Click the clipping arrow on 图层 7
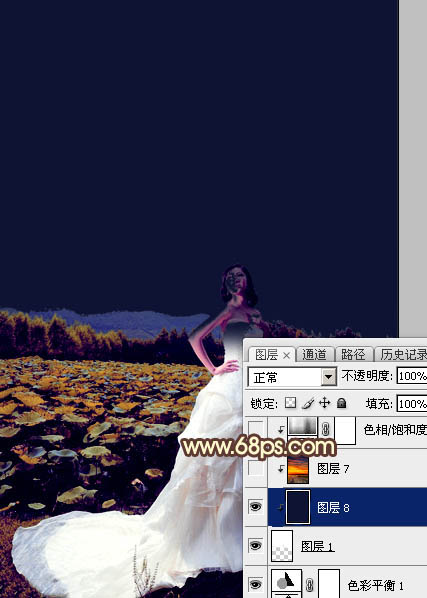The width and height of the screenshot is (427, 598). [x=281, y=469]
